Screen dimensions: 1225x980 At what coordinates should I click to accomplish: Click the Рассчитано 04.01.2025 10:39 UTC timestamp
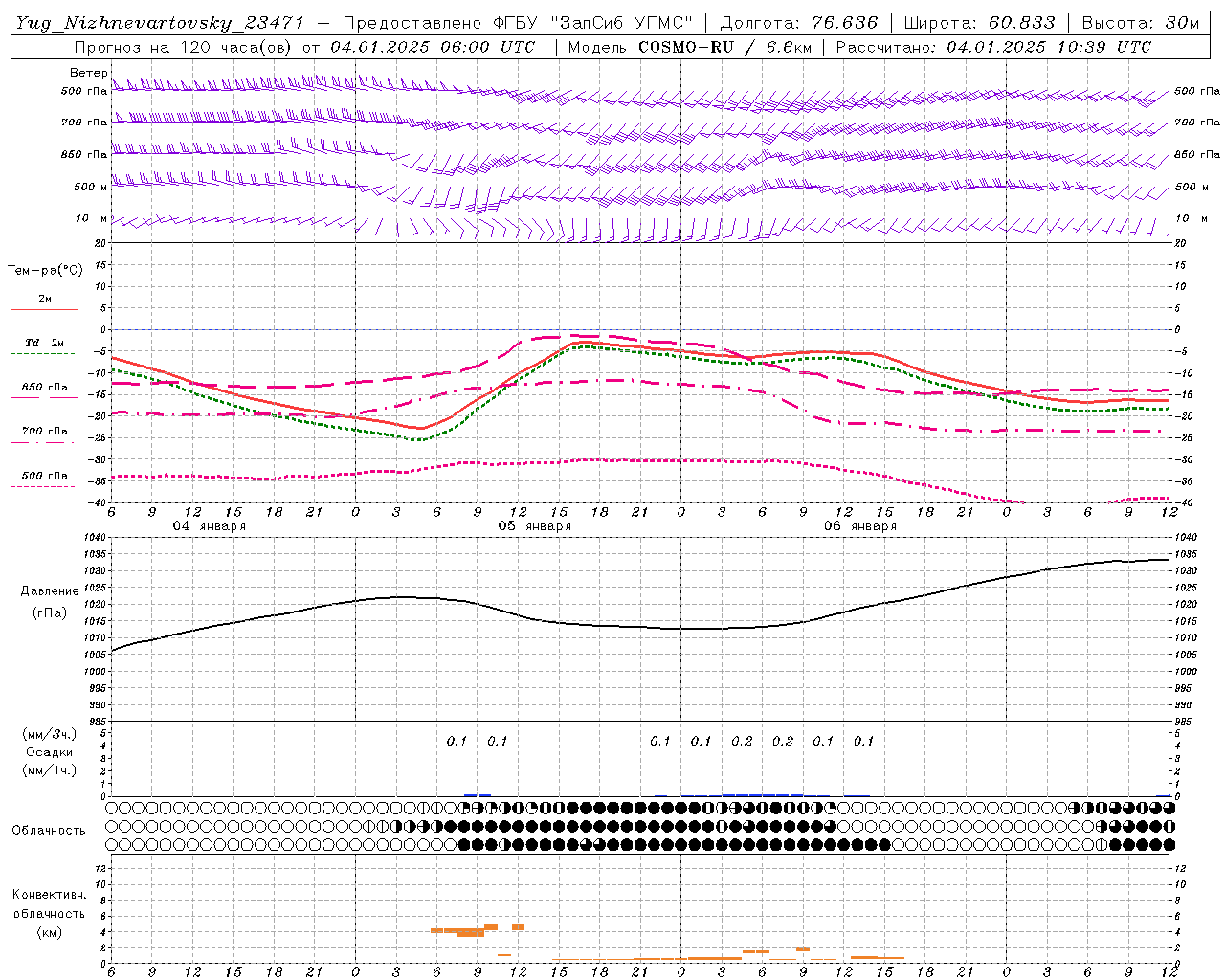coord(993,47)
